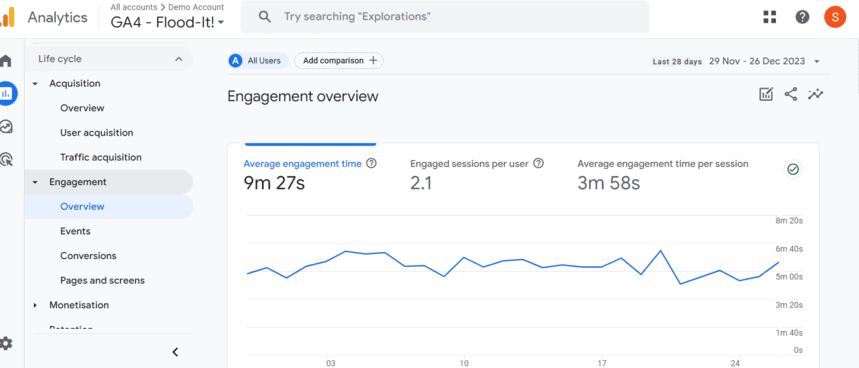Select Average engagement time per session tab
This screenshot has height=368, width=859.
(x=663, y=175)
